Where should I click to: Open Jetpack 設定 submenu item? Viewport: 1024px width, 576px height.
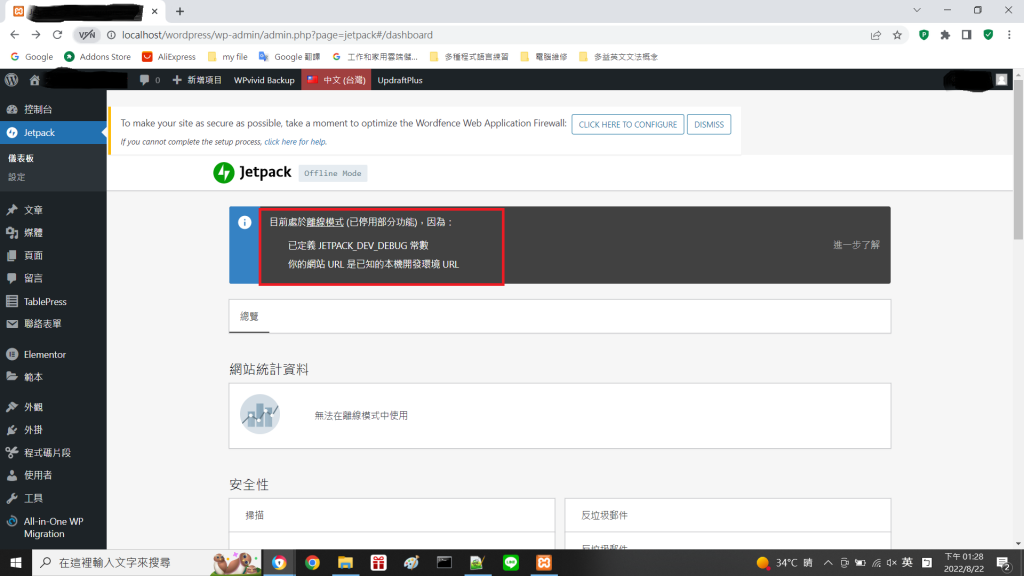click(16, 177)
